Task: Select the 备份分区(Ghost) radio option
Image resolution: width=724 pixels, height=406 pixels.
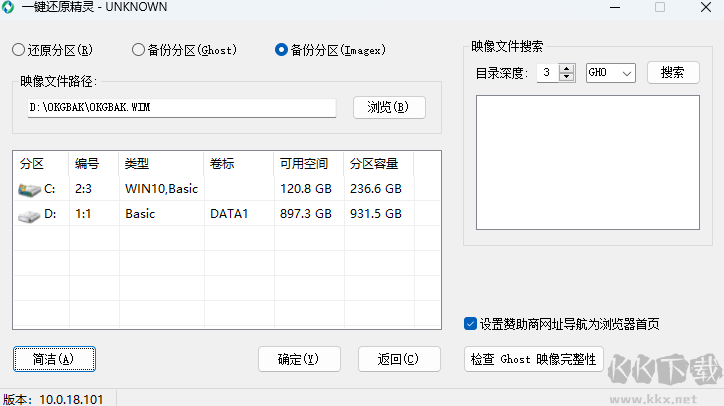Action: (138, 49)
